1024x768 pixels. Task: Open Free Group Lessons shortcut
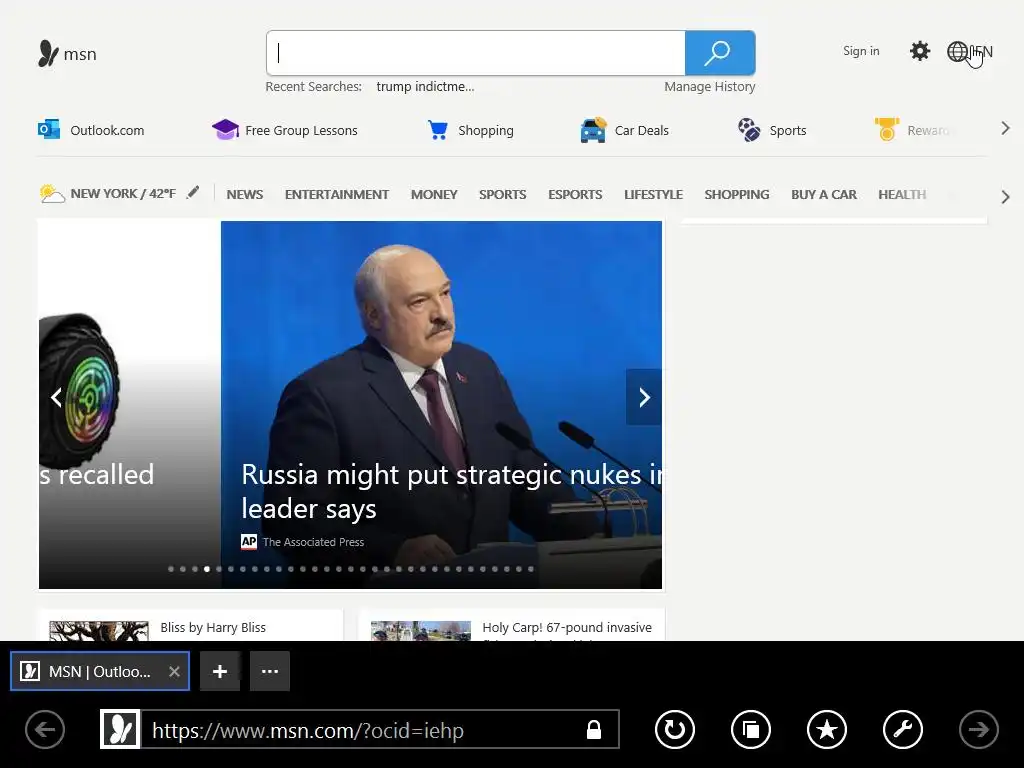tap(285, 130)
